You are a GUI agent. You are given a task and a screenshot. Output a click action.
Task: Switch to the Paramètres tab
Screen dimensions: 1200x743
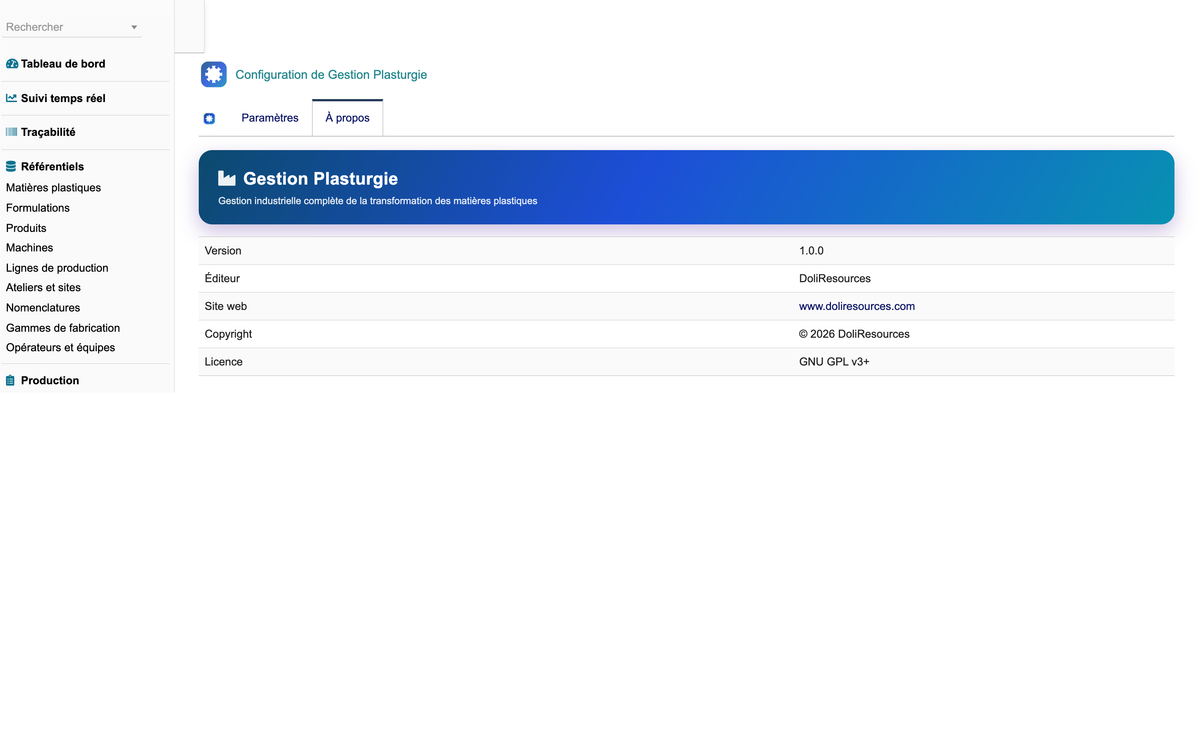pyautogui.click(x=270, y=118)
